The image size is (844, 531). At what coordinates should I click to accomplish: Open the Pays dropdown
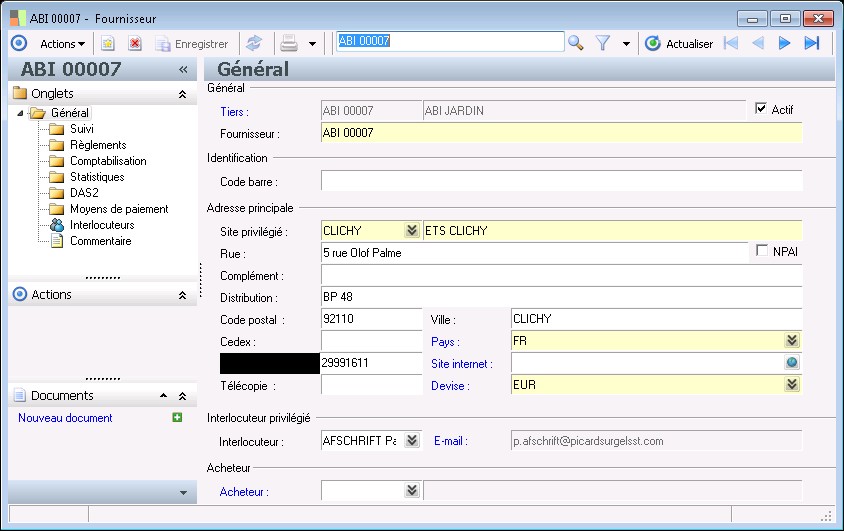point(791,341)
